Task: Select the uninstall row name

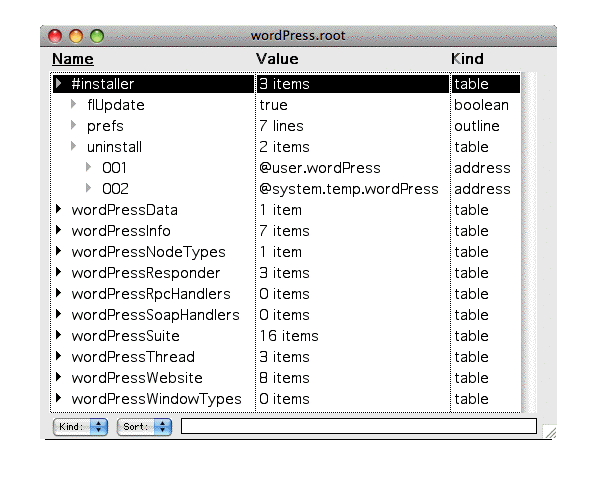Action: click(114, 147)
